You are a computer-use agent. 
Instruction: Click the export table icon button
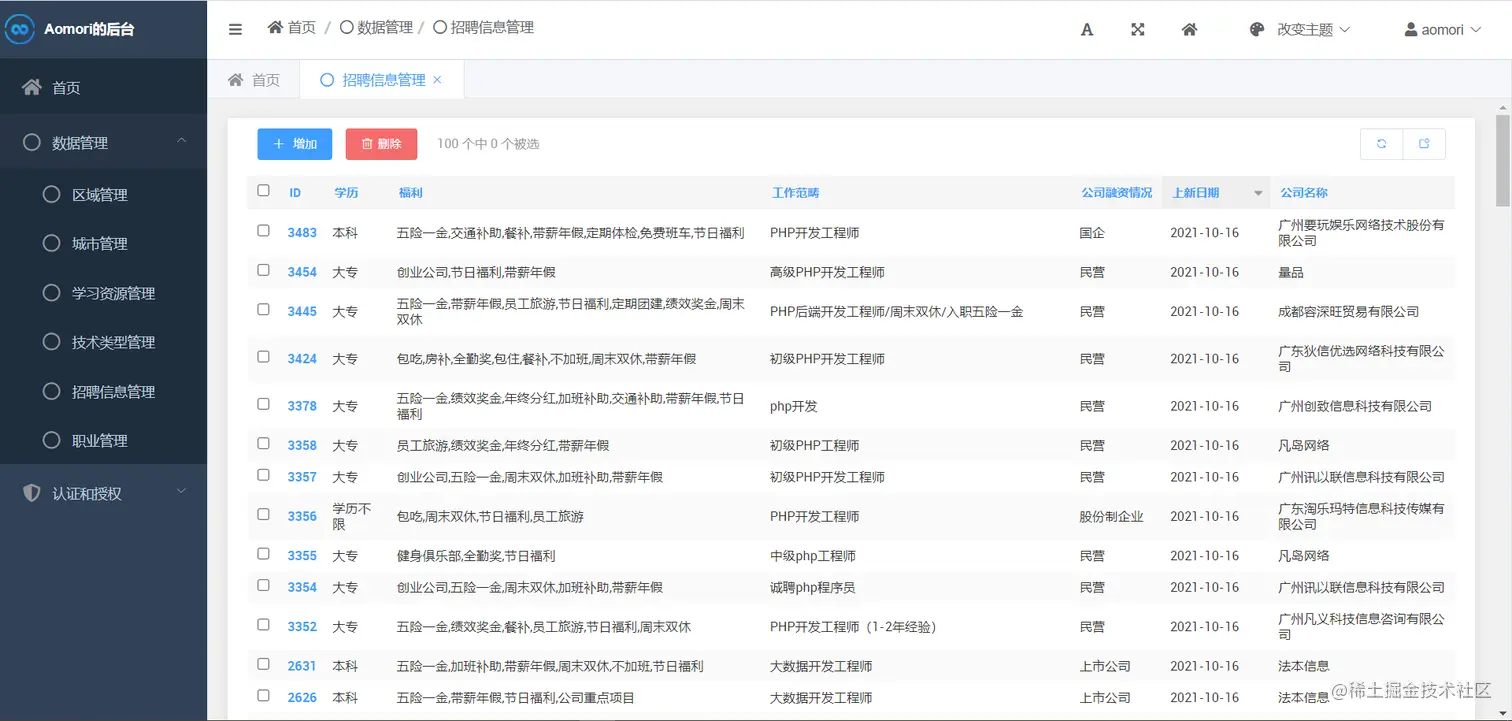point(1424,144)
